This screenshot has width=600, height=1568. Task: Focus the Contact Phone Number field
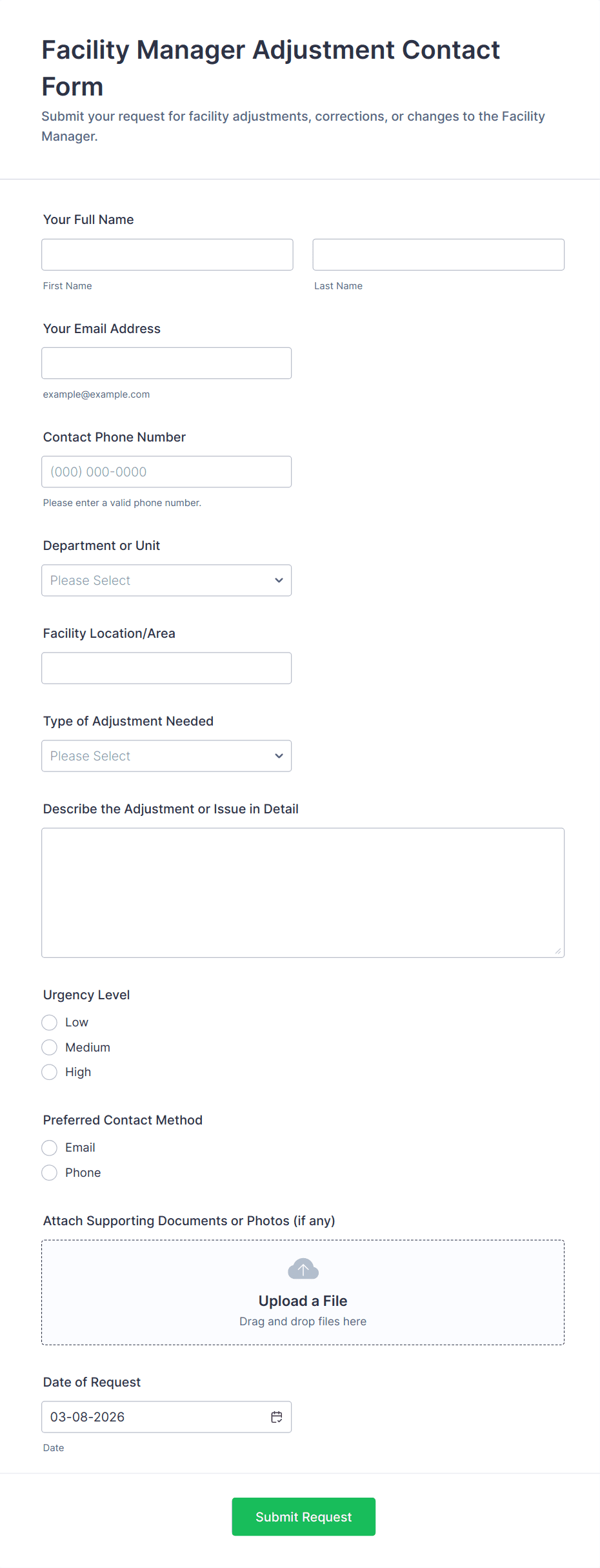tap(166, 472)
